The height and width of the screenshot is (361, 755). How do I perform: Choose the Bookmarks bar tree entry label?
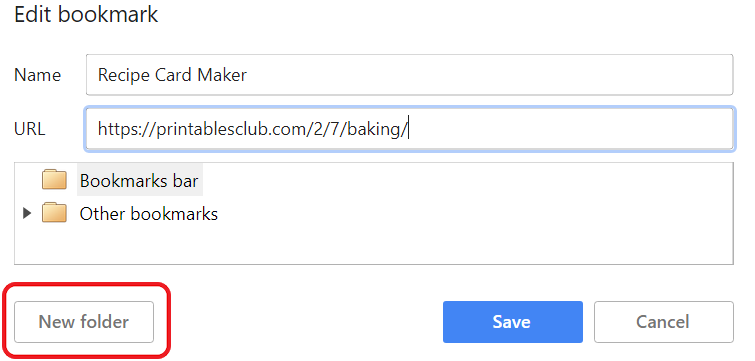139,180
